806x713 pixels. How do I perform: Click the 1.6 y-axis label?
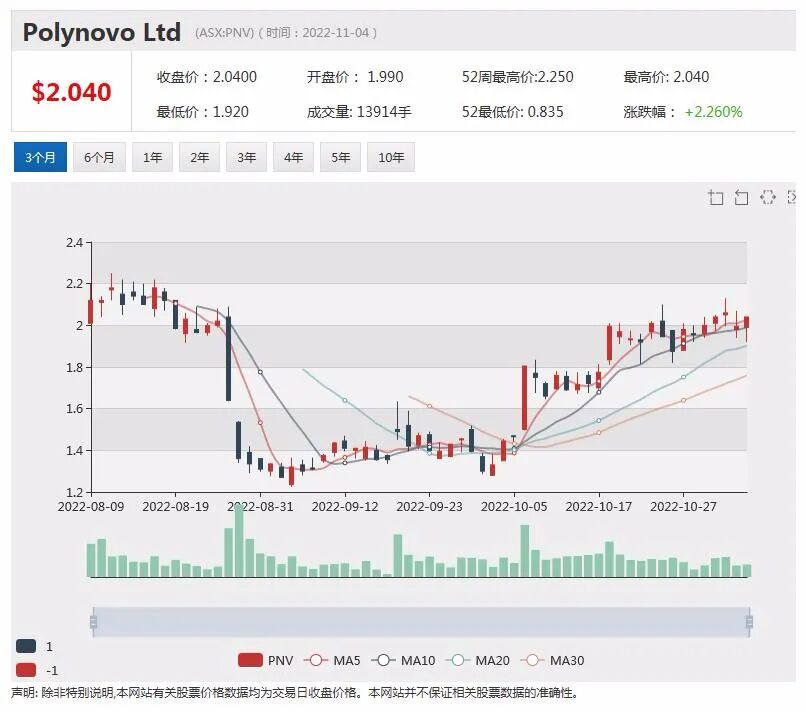coord(75,409)
